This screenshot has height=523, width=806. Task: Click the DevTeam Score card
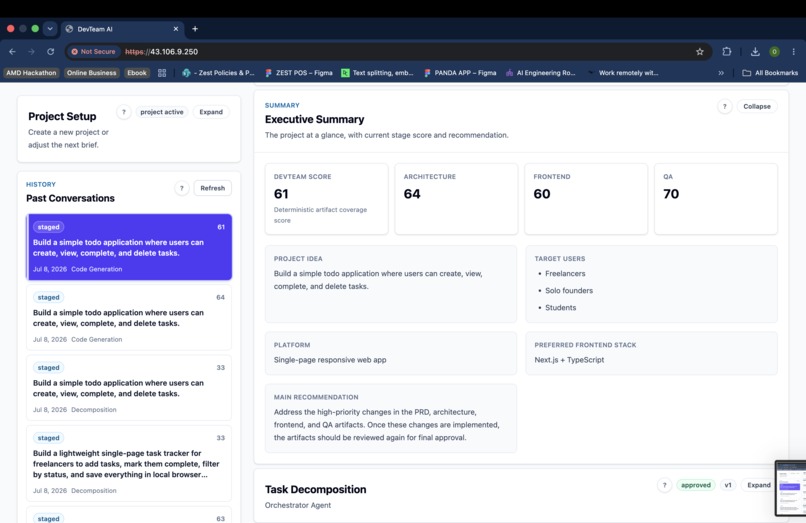[326, 199]
